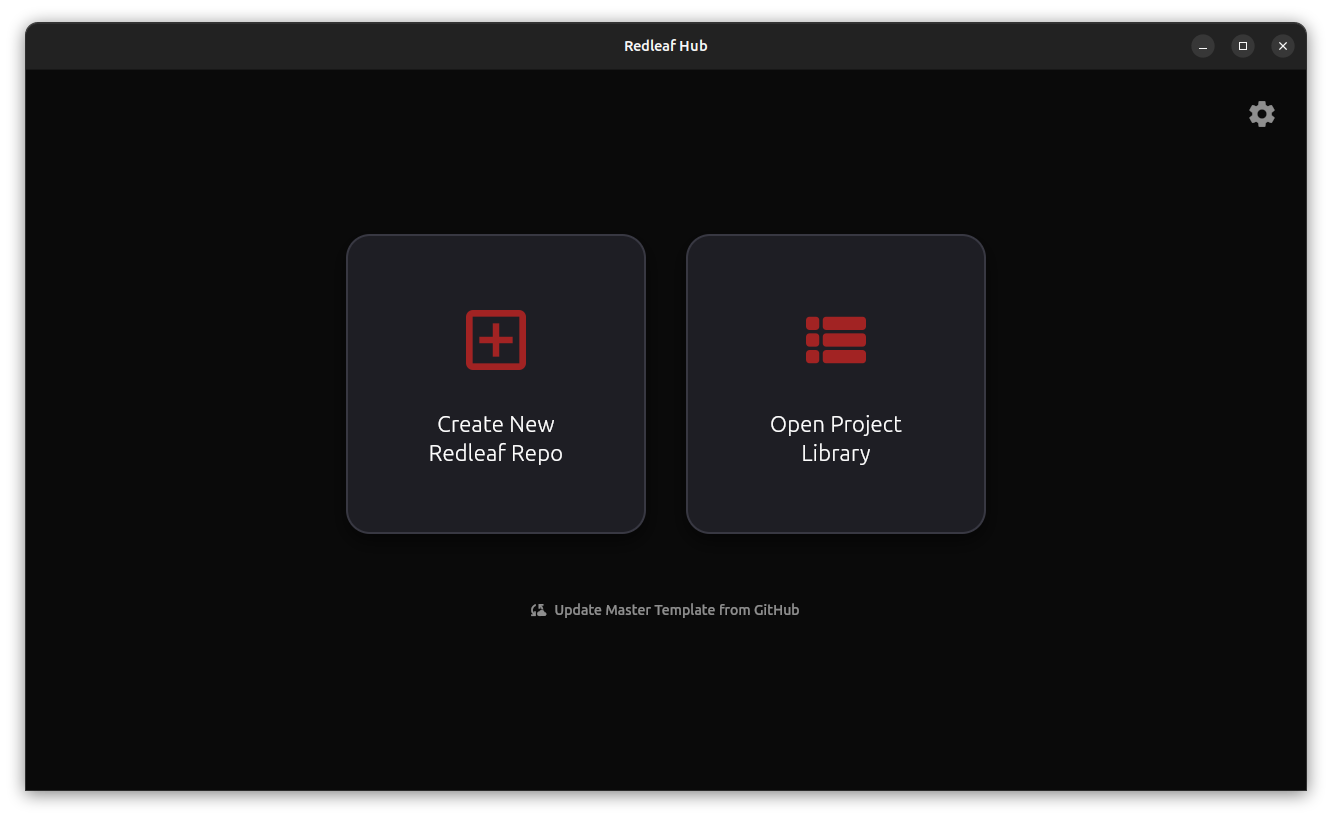
Task: Click the words "Master Template" in bottom link
Action: point(660,610)
